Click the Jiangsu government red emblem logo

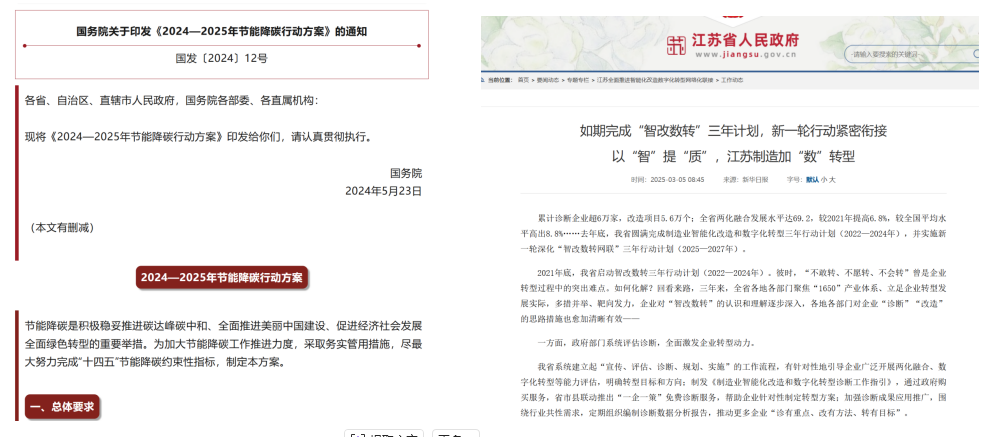coord(677,45)
